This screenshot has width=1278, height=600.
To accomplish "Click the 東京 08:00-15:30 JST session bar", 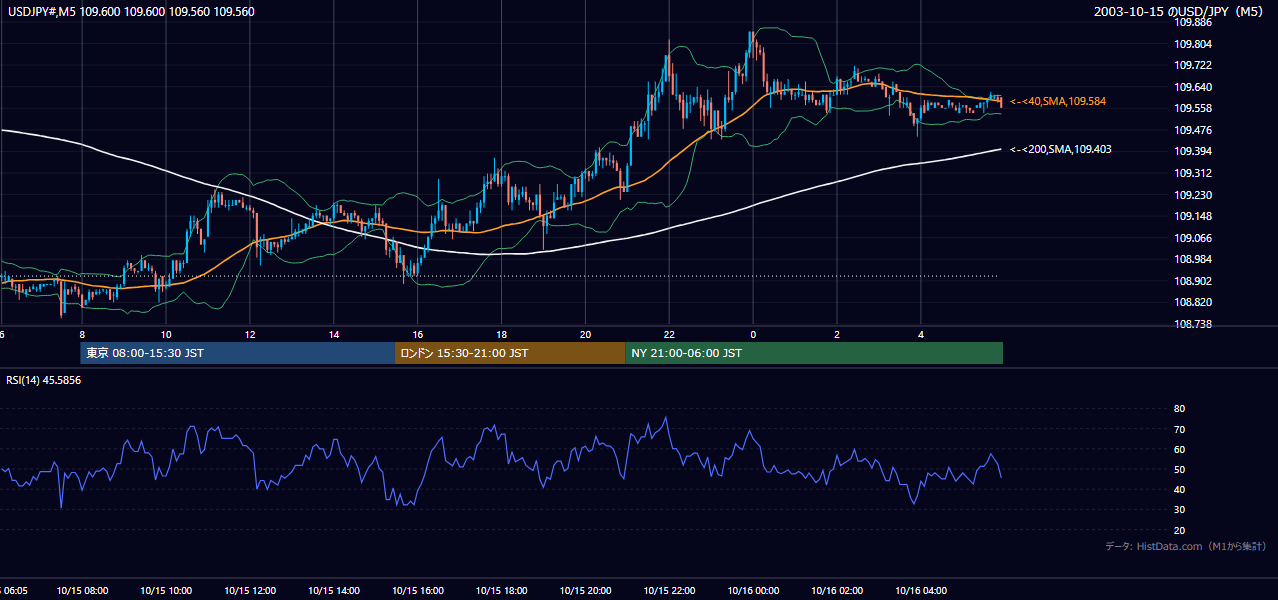I will click(238, 353).
